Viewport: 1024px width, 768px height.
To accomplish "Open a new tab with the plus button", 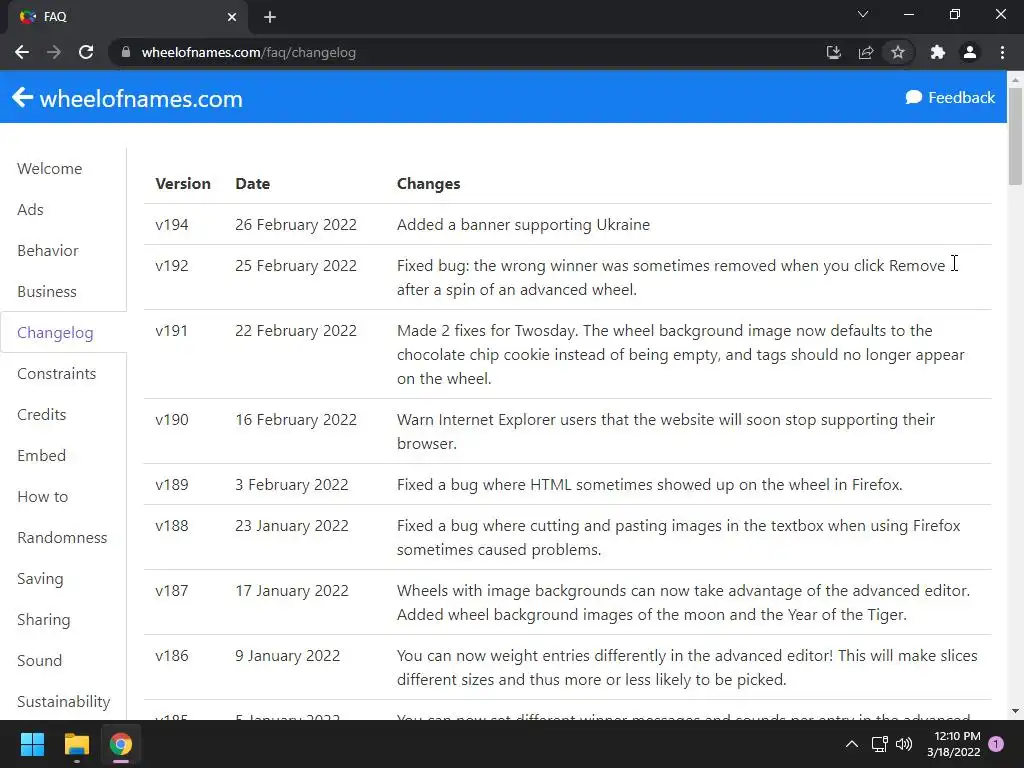I will (x=270, y=17).
